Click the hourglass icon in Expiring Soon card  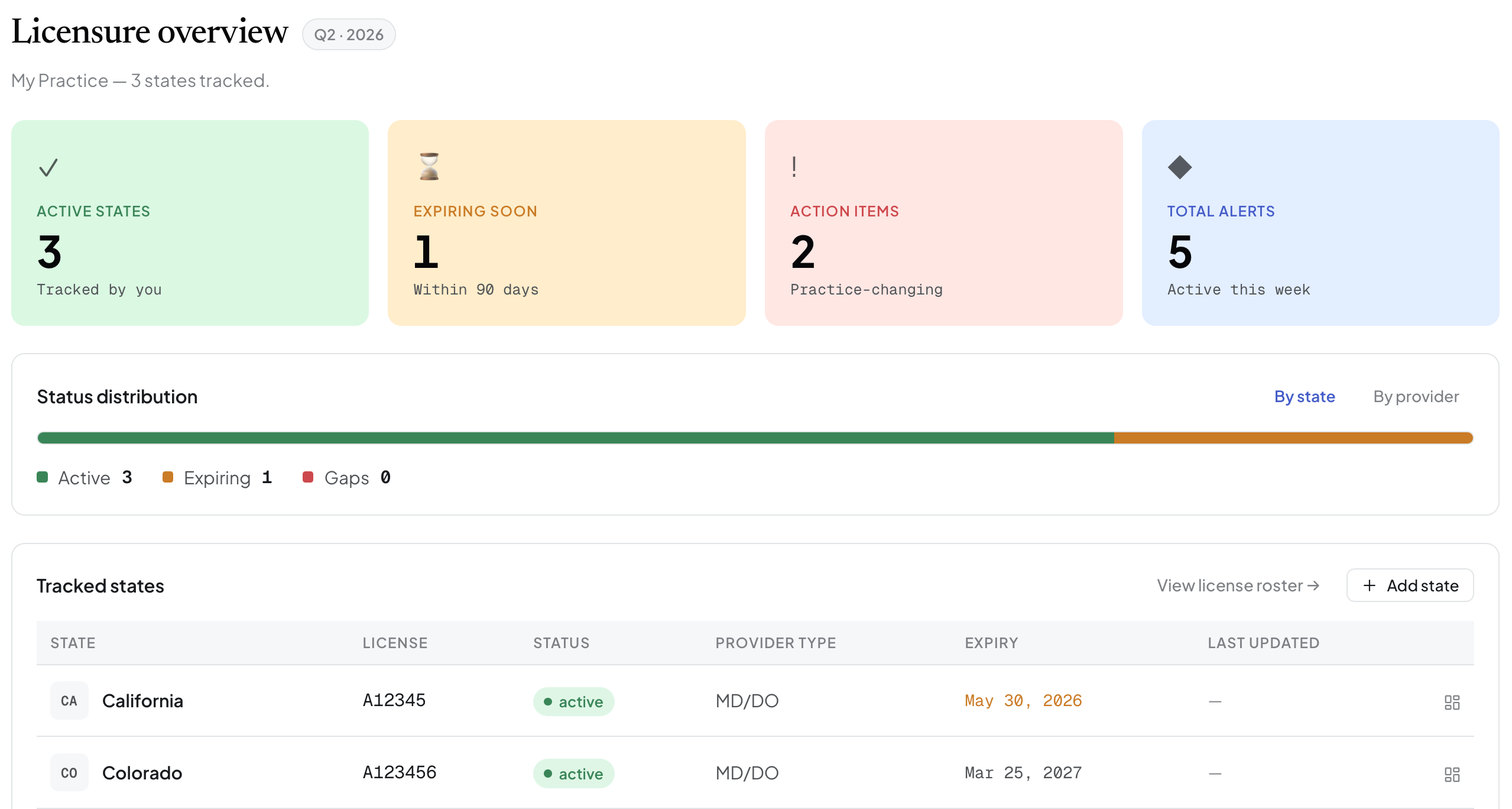tap(429, 166)
